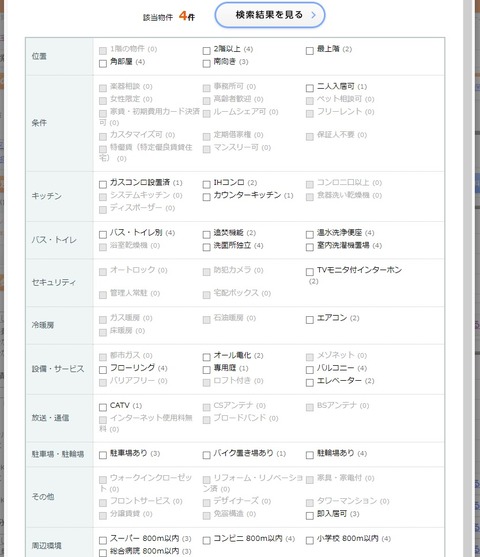Click the バス・トイレ category label

click(54, 240)
